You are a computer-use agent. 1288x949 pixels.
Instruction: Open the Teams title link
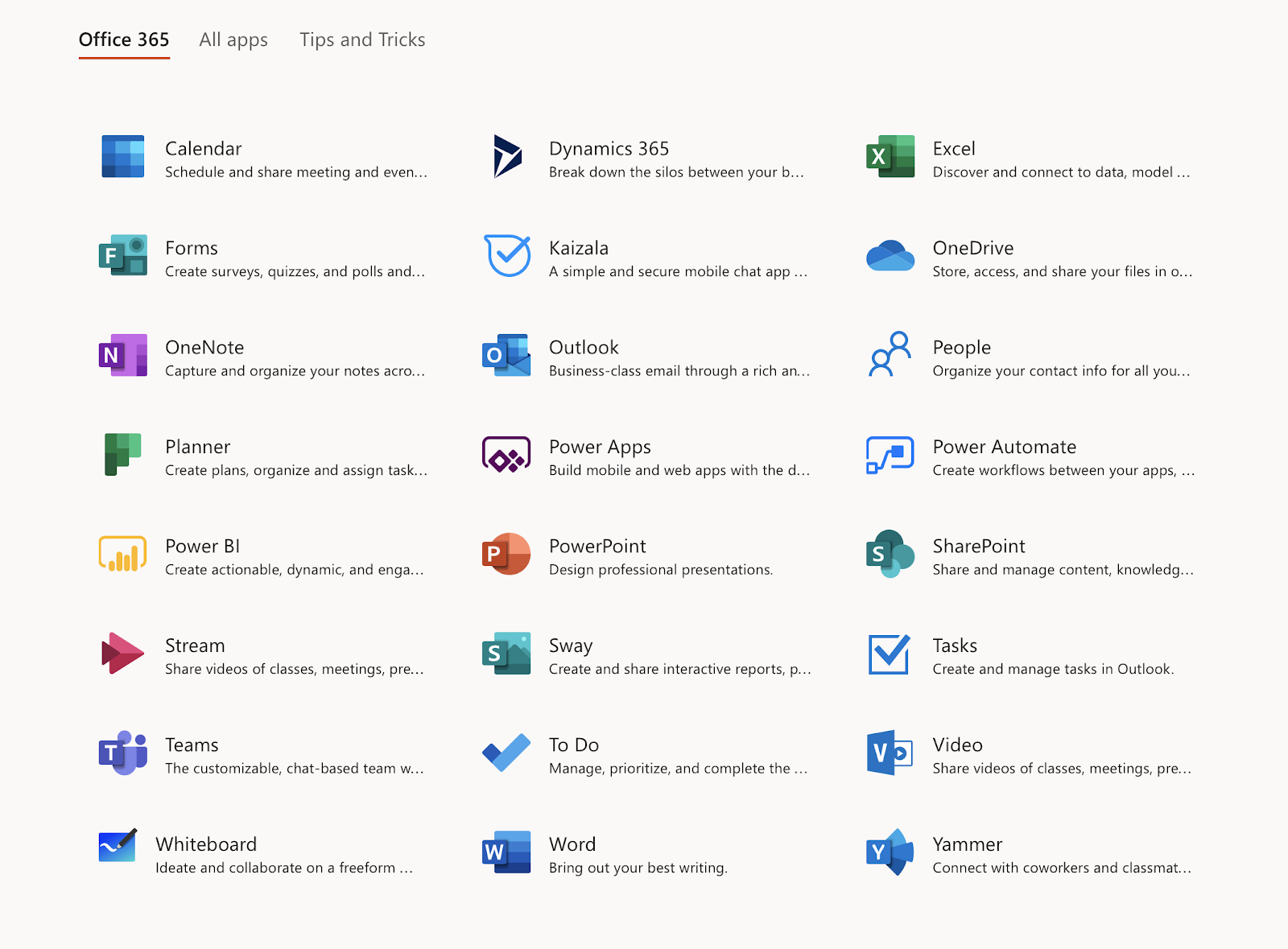pos(192,745)
